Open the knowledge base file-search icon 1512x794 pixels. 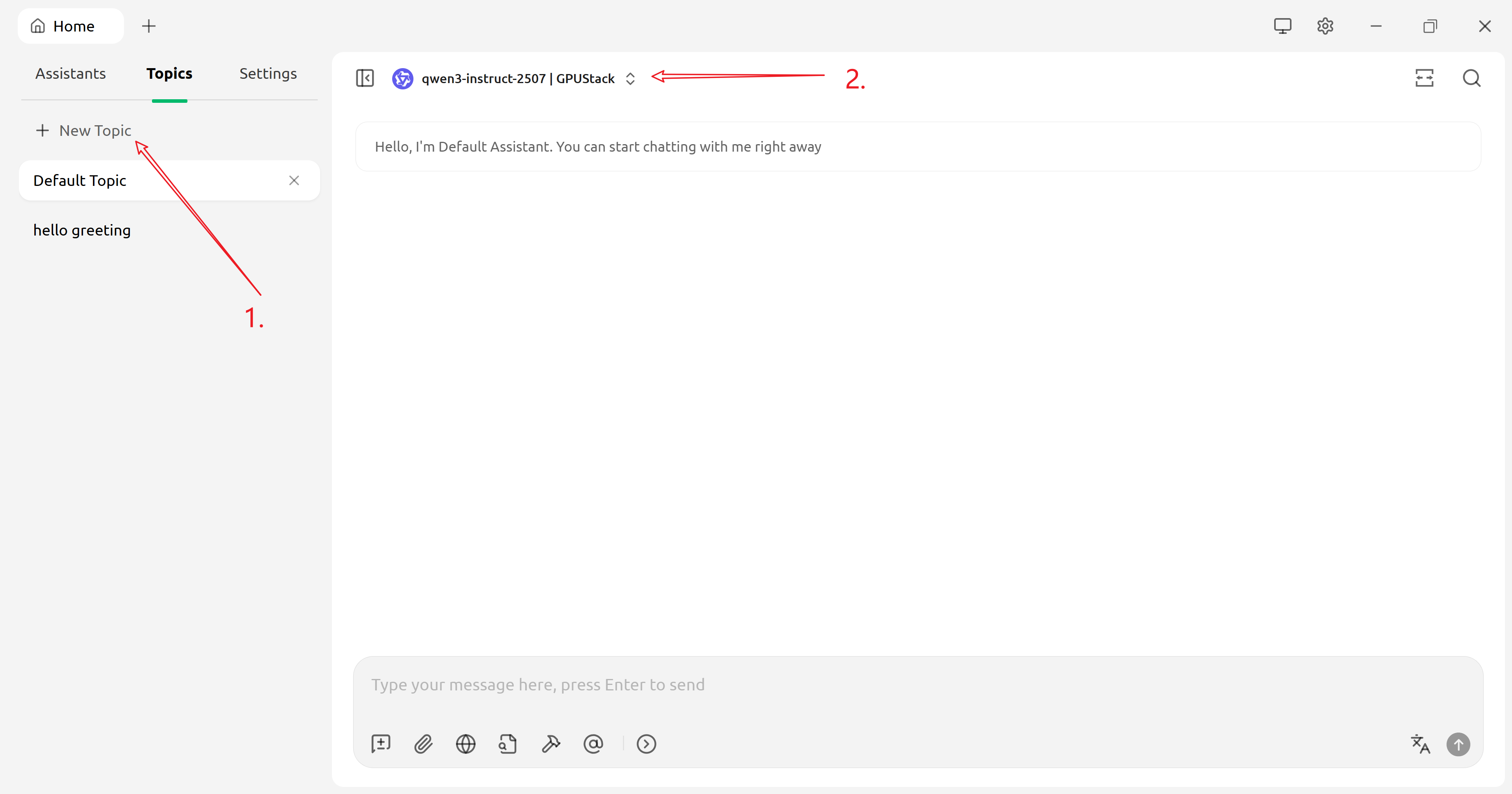point(508,744)
